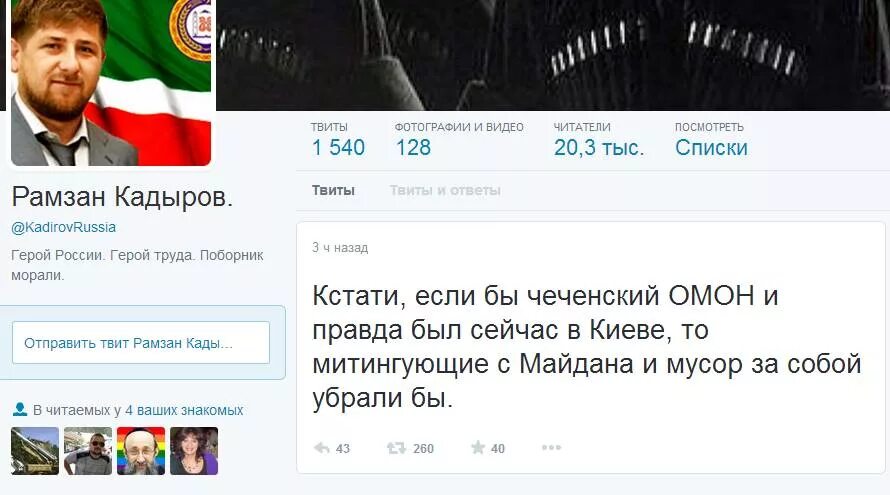Retweet using the retweet arrows icon
This screenshot has height=495, width=890.
(396, 448)
